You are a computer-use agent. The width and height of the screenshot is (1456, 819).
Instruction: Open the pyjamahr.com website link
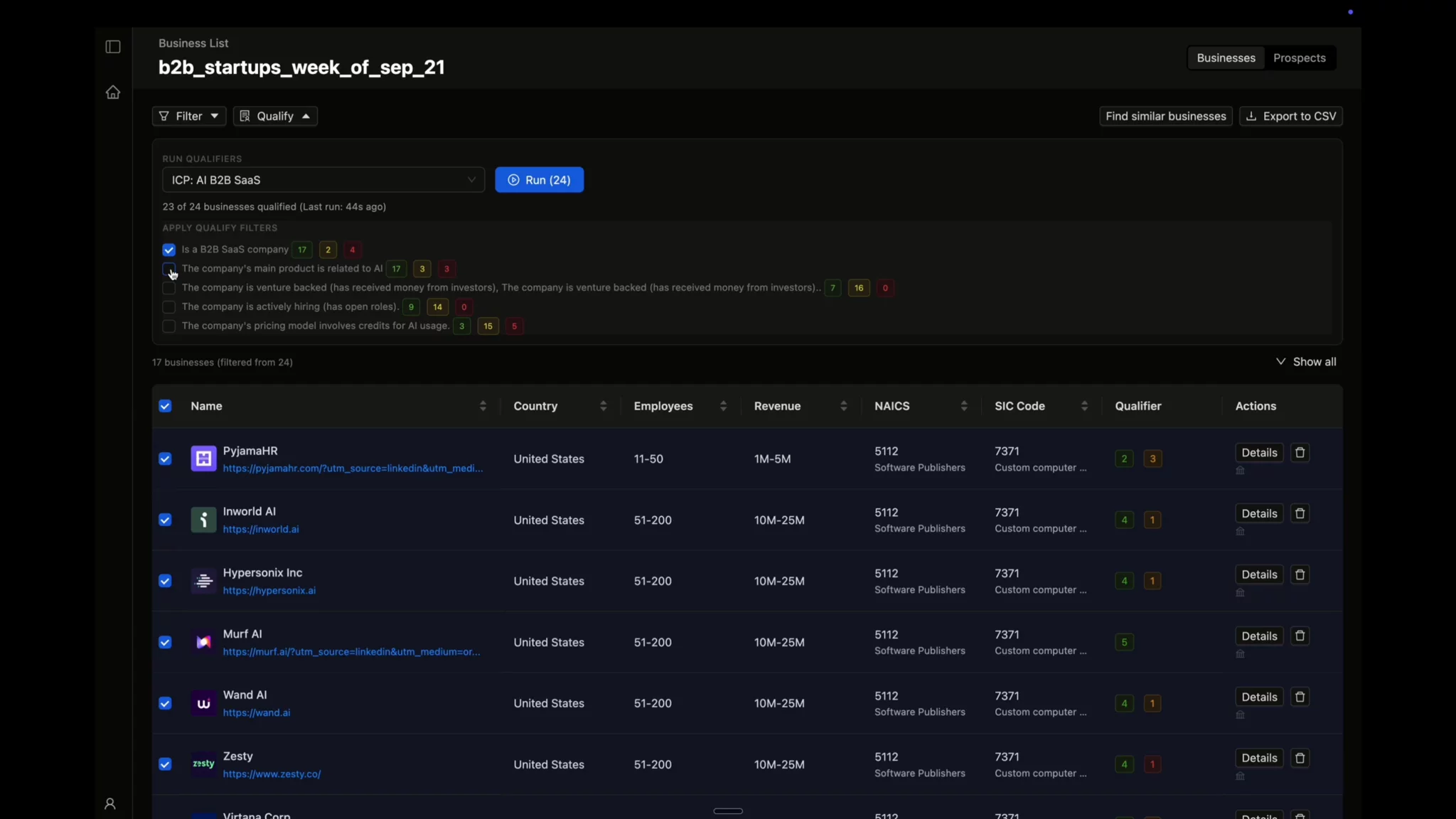click(353, 469)
